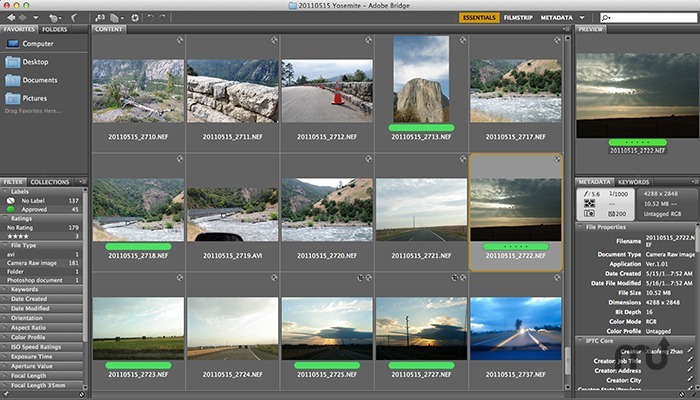Toggle the avi file type filter
Viewport: 700px width, 400px height.
(42, 254)
